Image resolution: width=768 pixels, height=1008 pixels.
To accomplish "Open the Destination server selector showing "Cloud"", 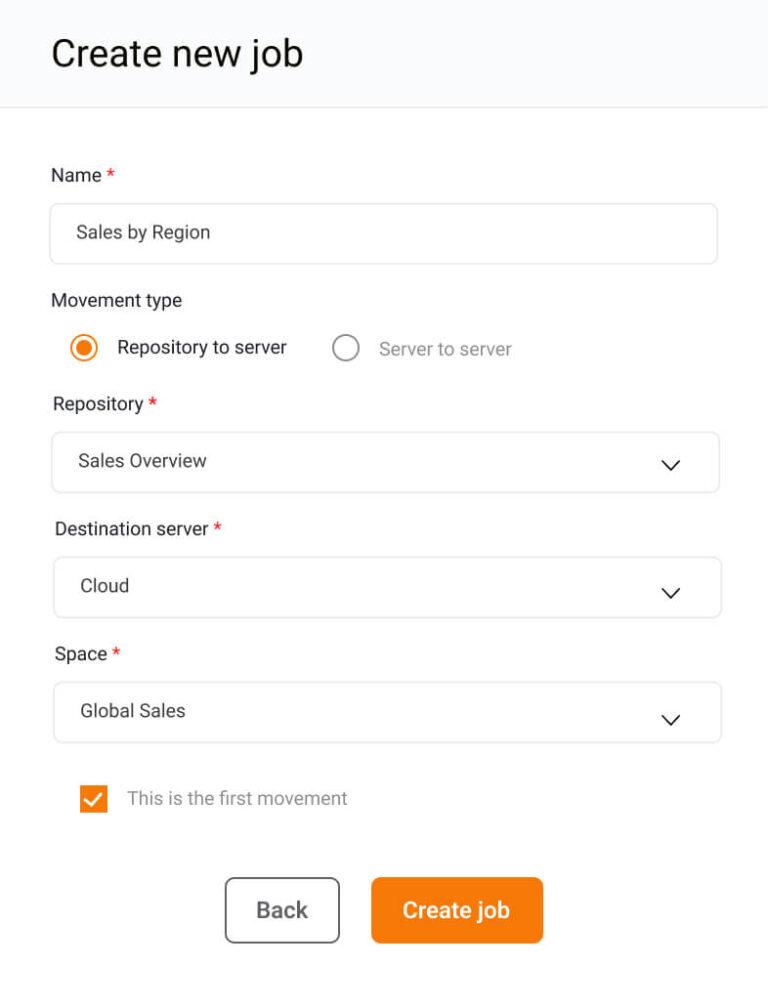I will [x=384, y=587].
